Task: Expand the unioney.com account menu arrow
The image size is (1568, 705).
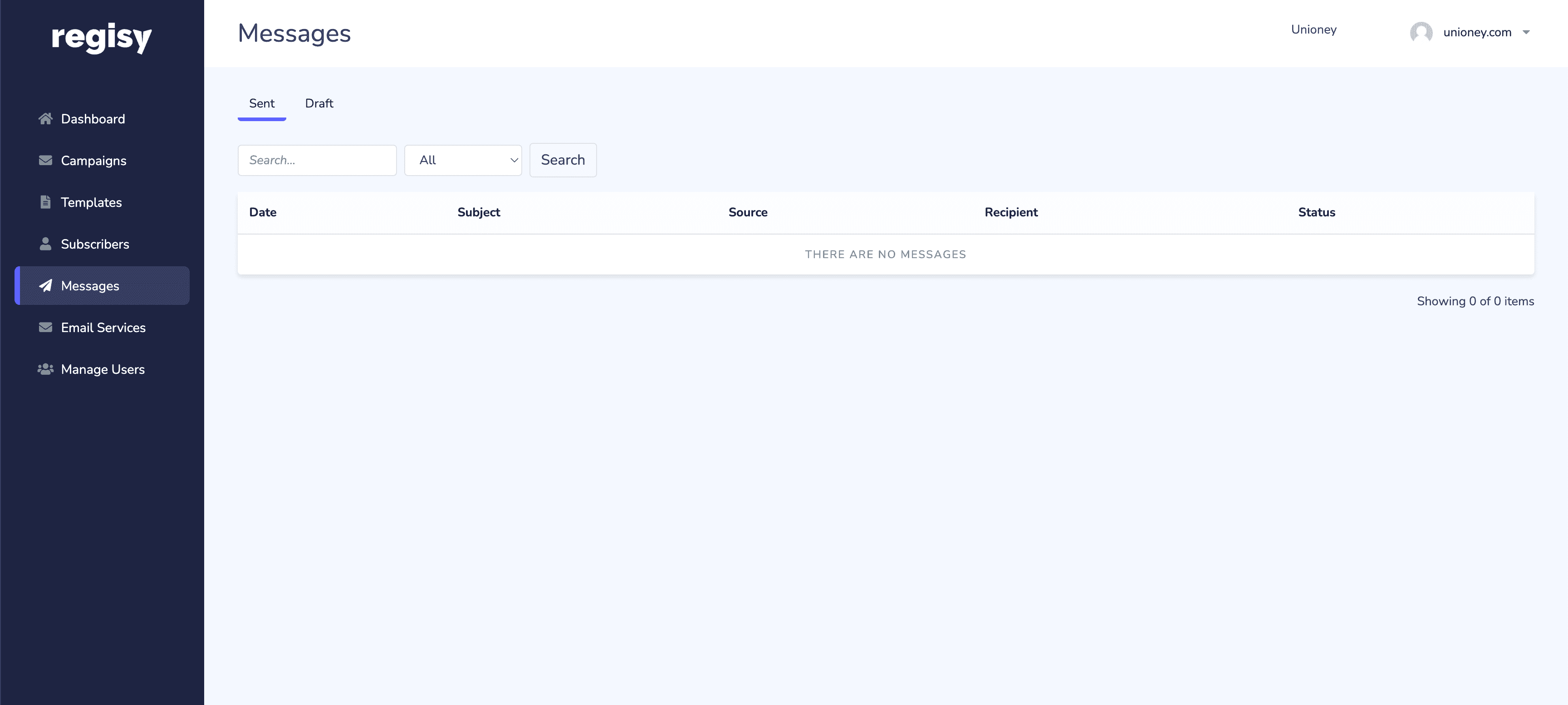Action: pos(1526,32)
